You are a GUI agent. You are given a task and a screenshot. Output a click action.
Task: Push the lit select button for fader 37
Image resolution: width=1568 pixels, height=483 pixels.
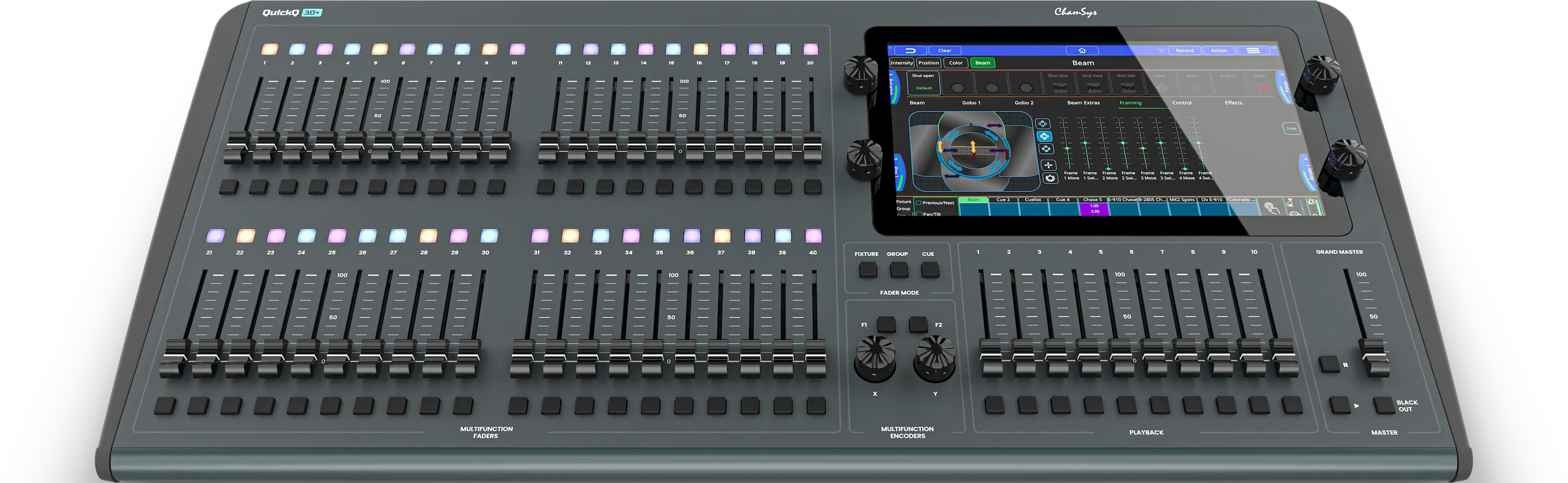pos(722,236)
